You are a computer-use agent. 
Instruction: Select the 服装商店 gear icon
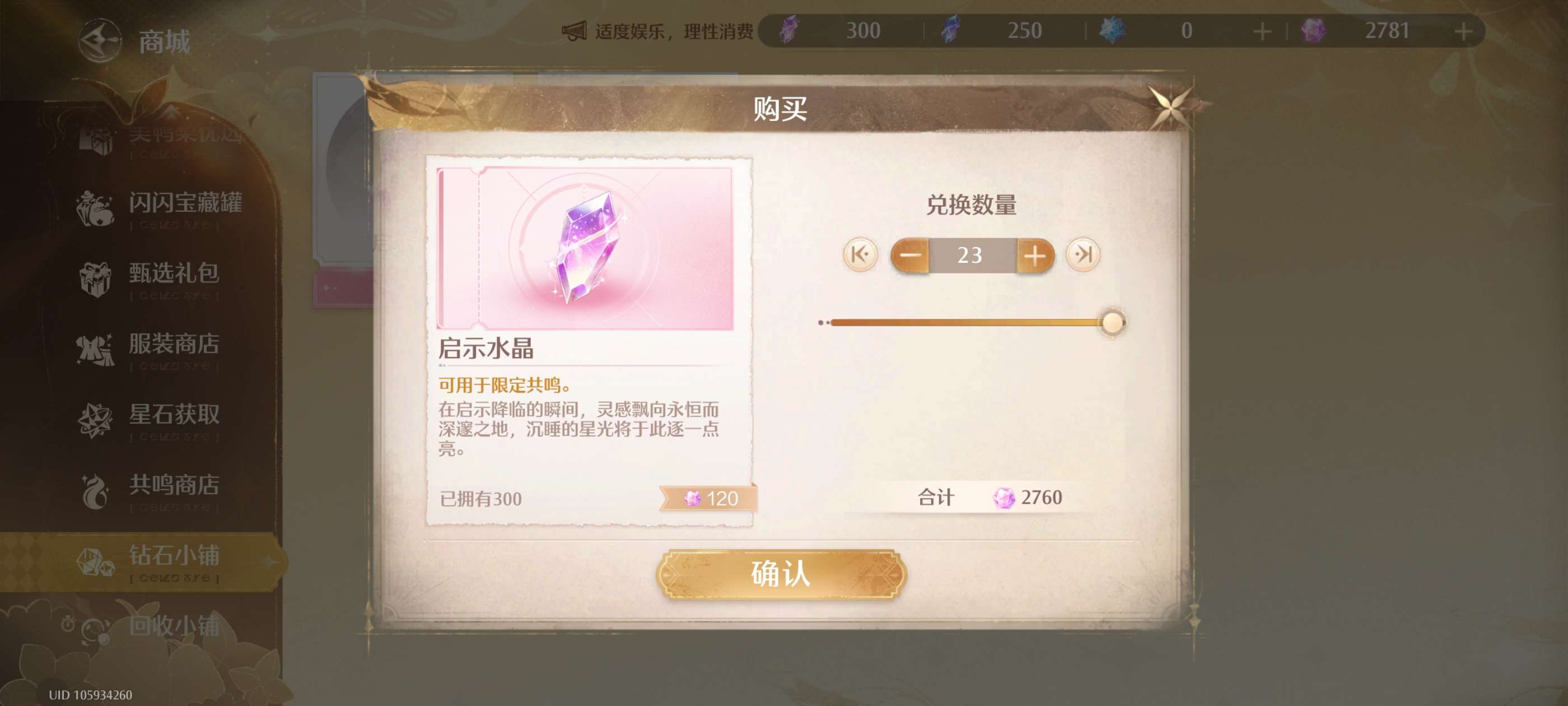95,349
